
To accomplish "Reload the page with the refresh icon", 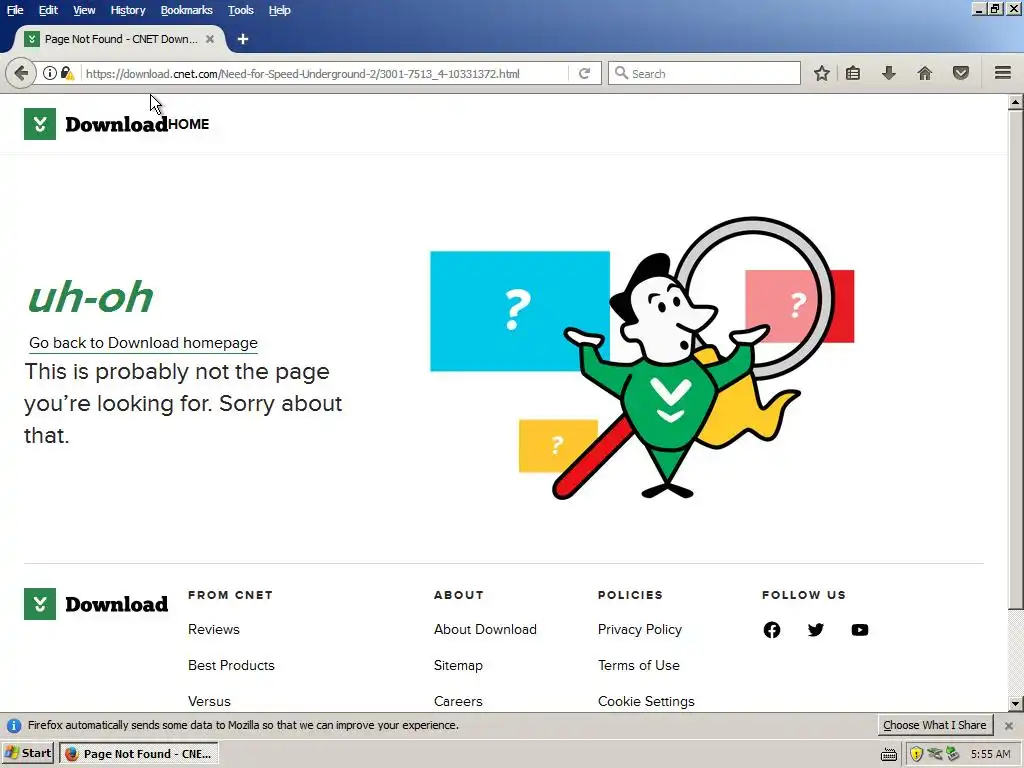I will [584, 73].
